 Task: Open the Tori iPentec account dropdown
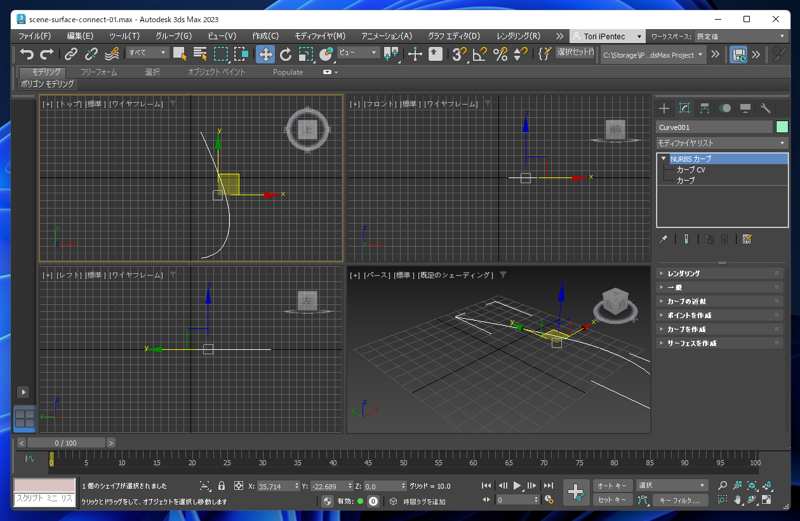(x=607, y=36)
